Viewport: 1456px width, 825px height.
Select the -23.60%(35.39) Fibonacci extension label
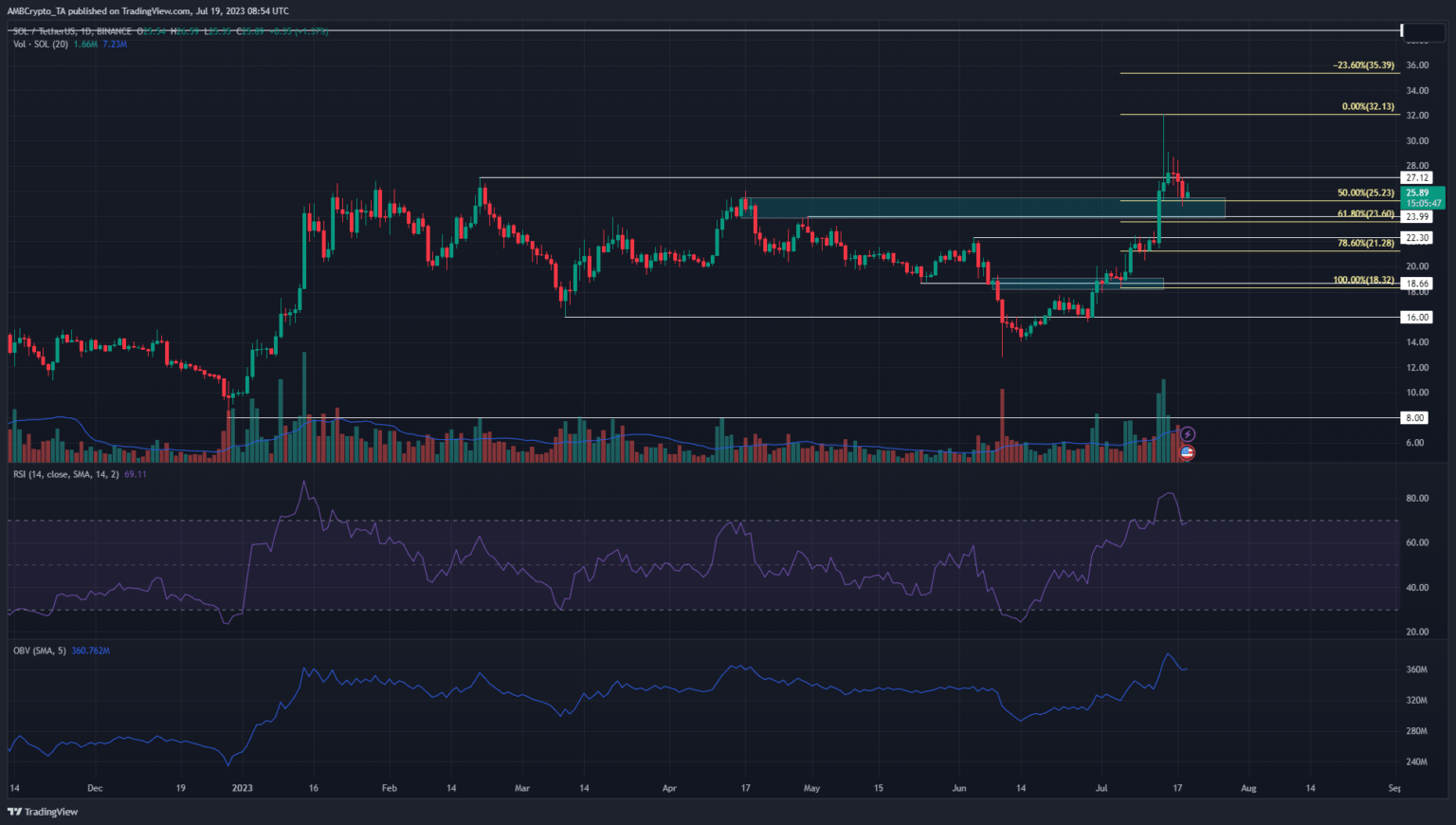(x=1363, y=65)
